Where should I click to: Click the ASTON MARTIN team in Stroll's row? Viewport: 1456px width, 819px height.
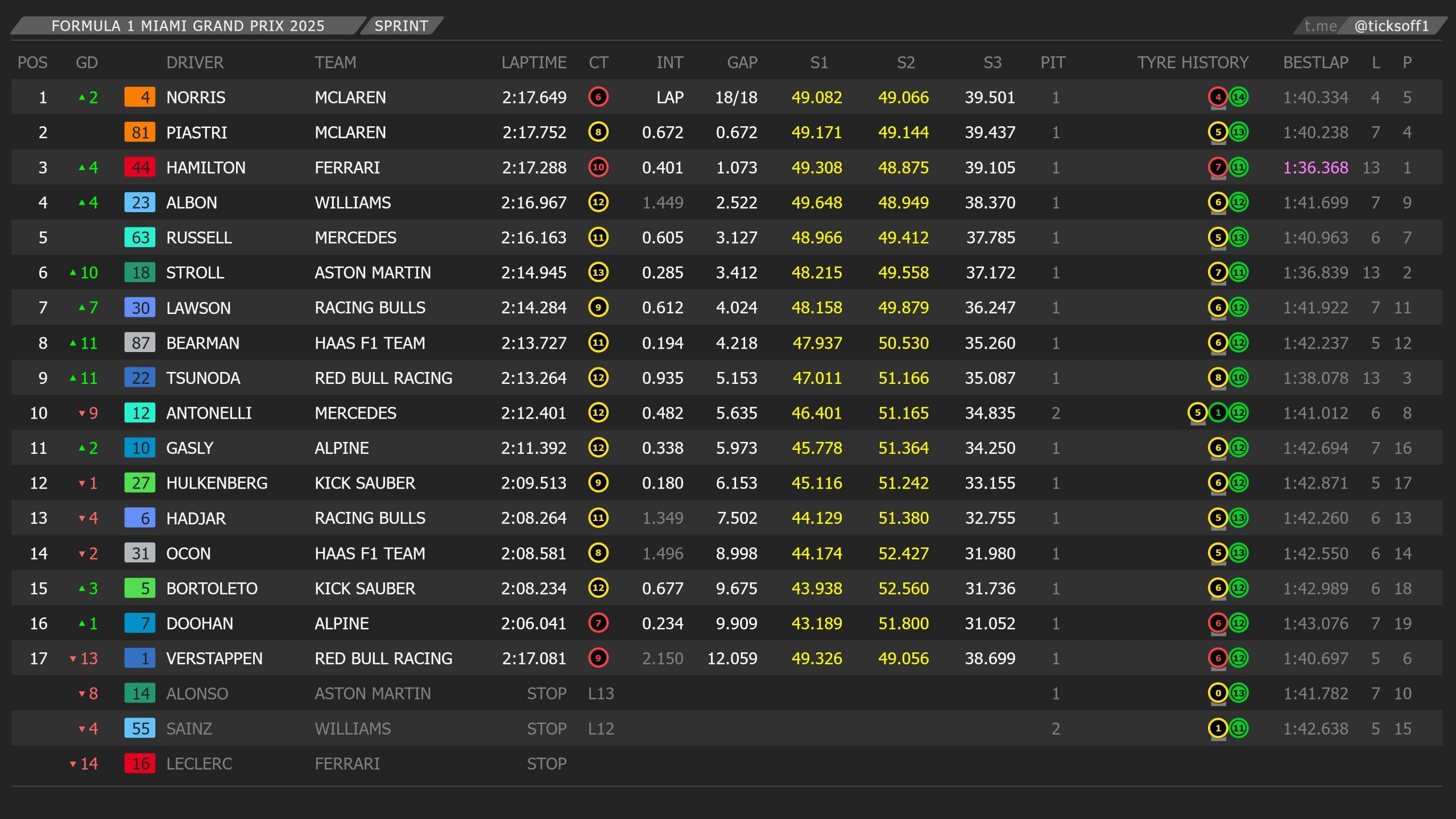pos(373,272)
